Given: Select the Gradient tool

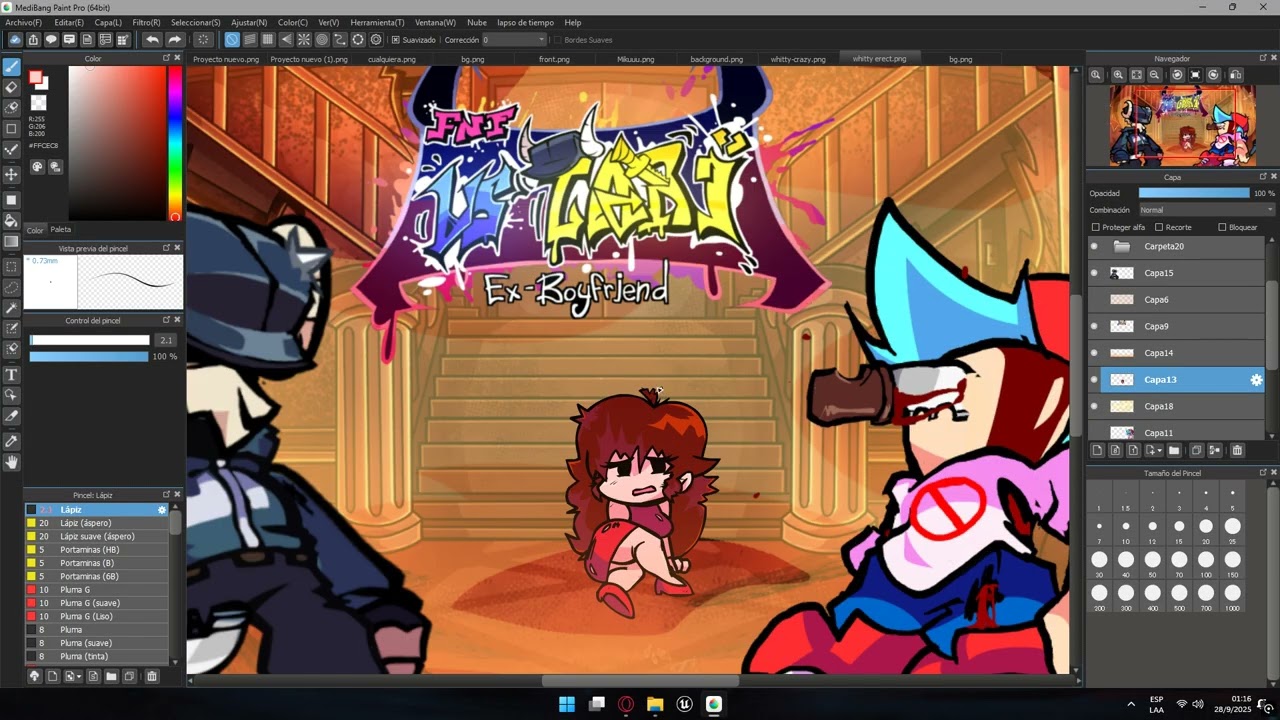Looking at the screenshot, I should [x=12, y=241].
